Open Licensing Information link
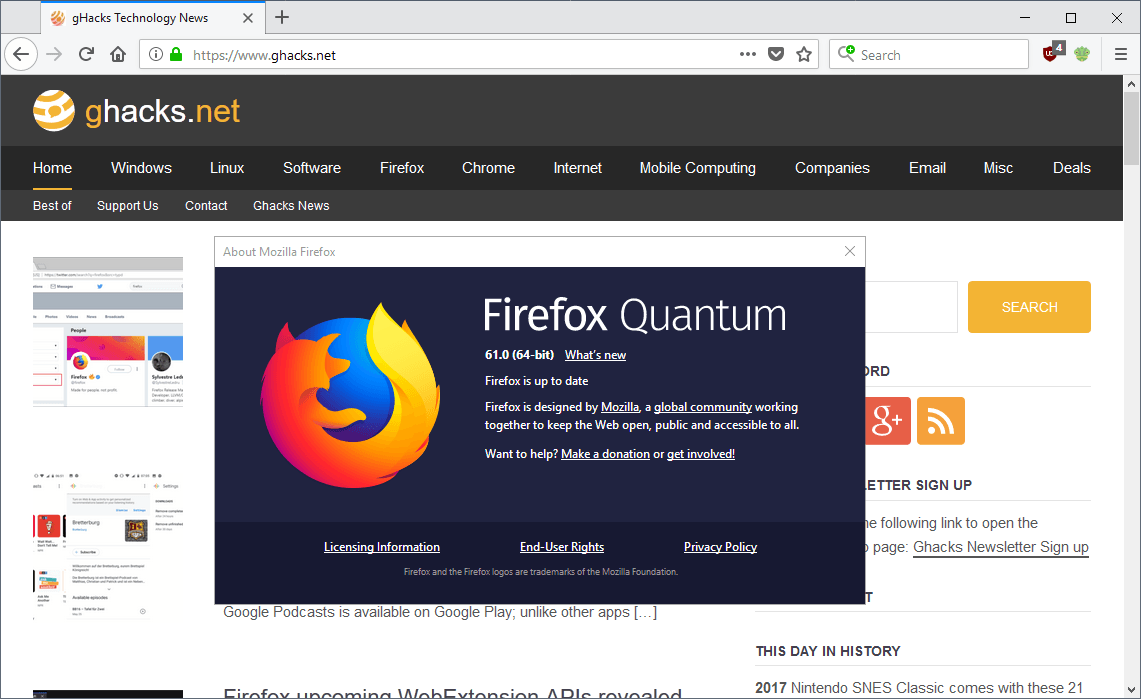 pyautogui.click(x=382, y=547)
